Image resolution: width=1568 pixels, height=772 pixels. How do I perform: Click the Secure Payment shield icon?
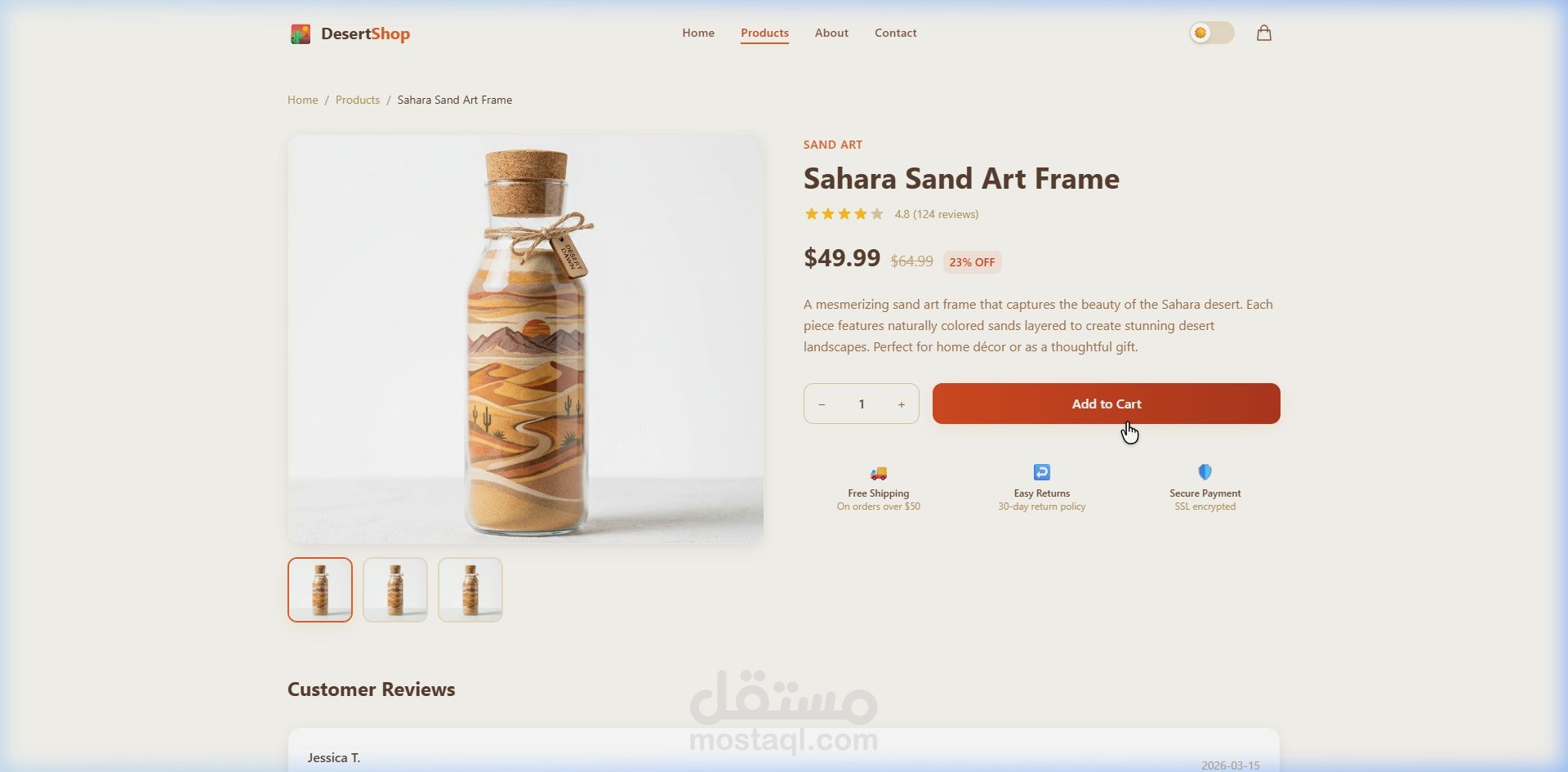(1205, 472)
